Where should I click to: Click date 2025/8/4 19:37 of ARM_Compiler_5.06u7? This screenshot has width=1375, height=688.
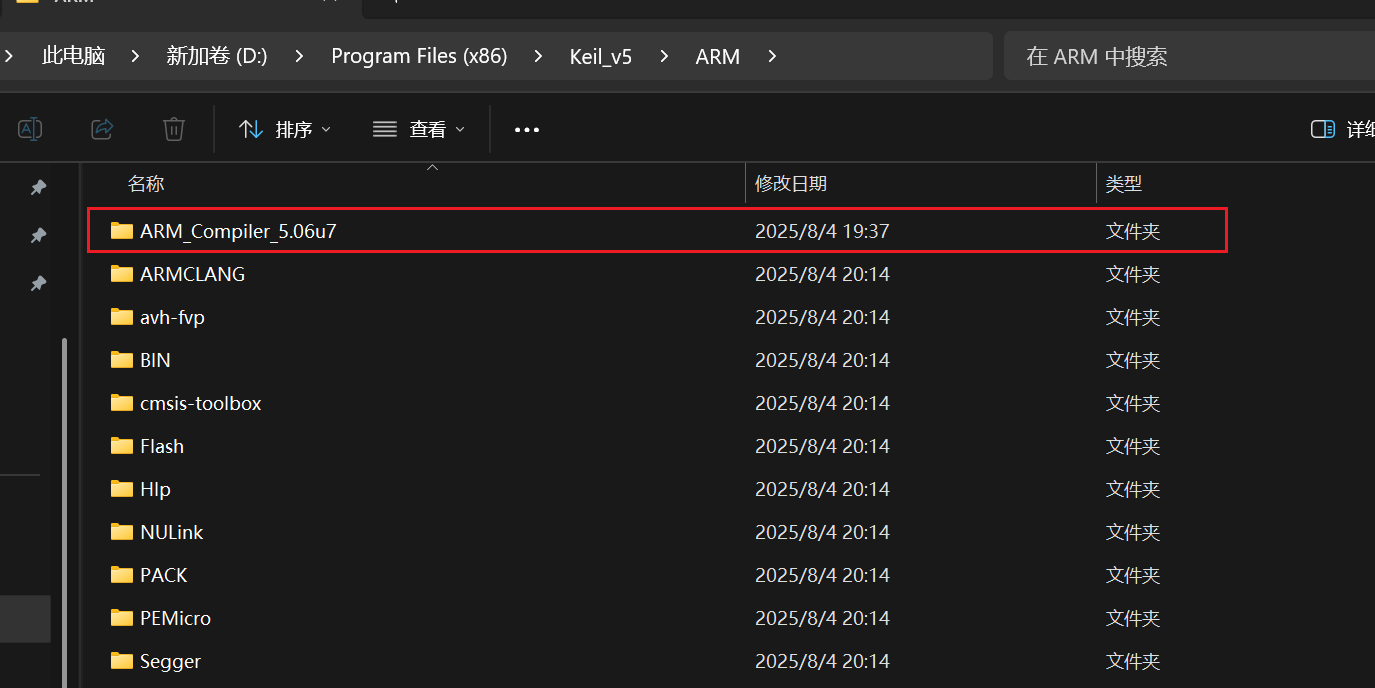822,231
